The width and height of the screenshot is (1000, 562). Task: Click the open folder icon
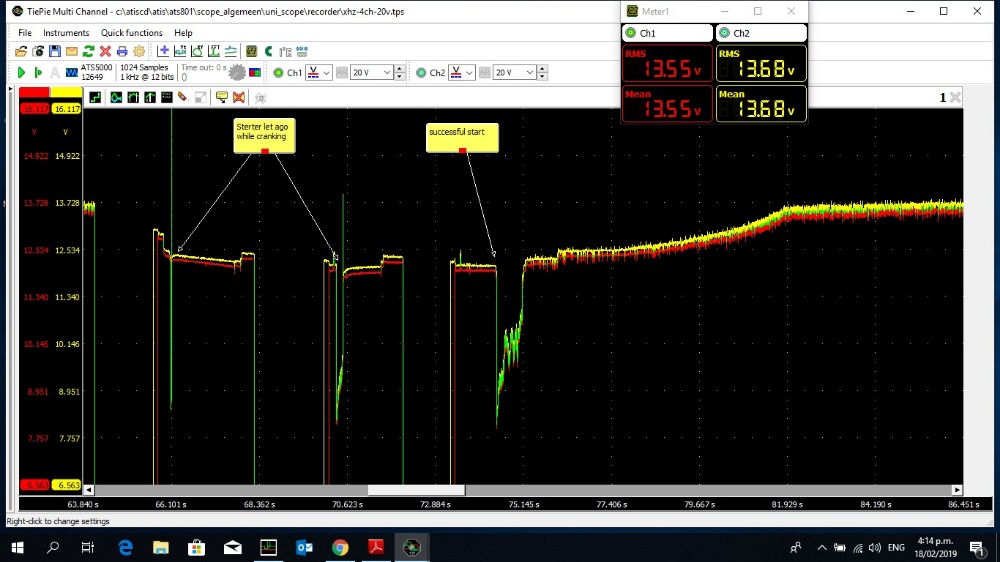tap(21, 51)
